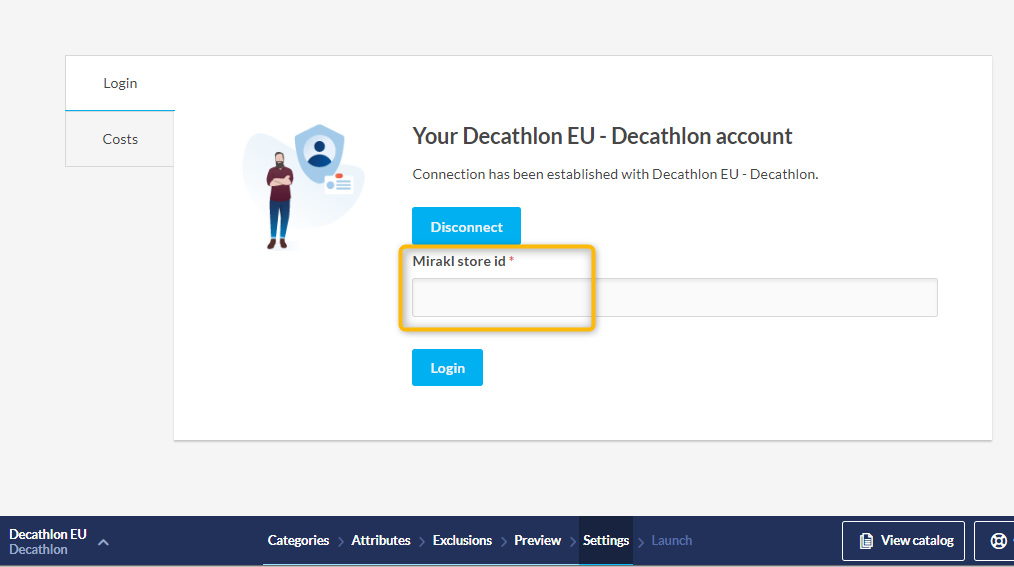The width and height of the screenshot is (1014, 567).
Task: Click the 'Mirakl store id' label
Action: [459, 261]
